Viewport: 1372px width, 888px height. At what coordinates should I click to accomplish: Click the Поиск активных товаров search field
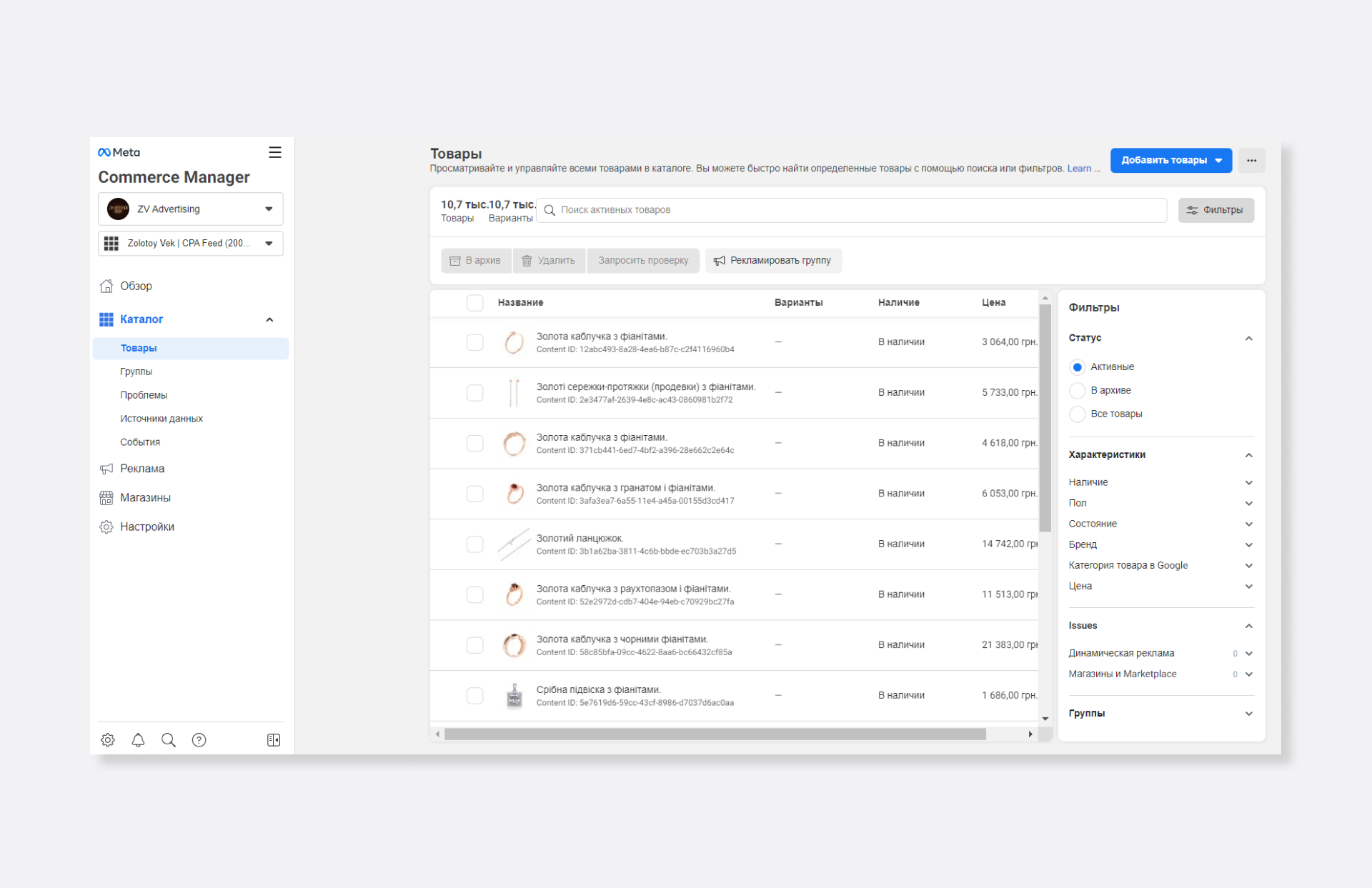click(850, 210)
